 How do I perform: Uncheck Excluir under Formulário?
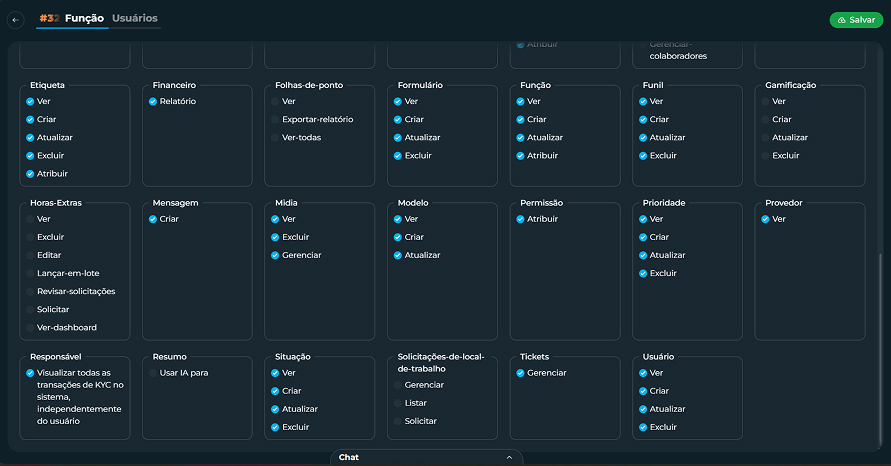[398, 156]
